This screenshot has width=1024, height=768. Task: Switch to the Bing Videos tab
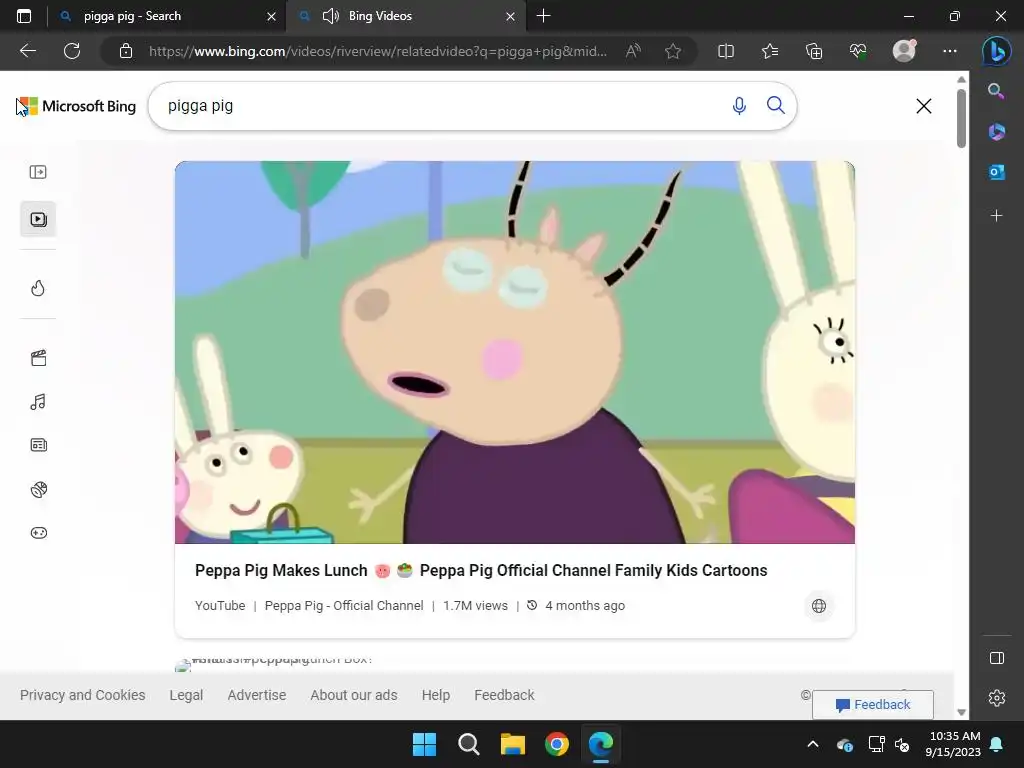pyautogui.click(x=406, y=16)
